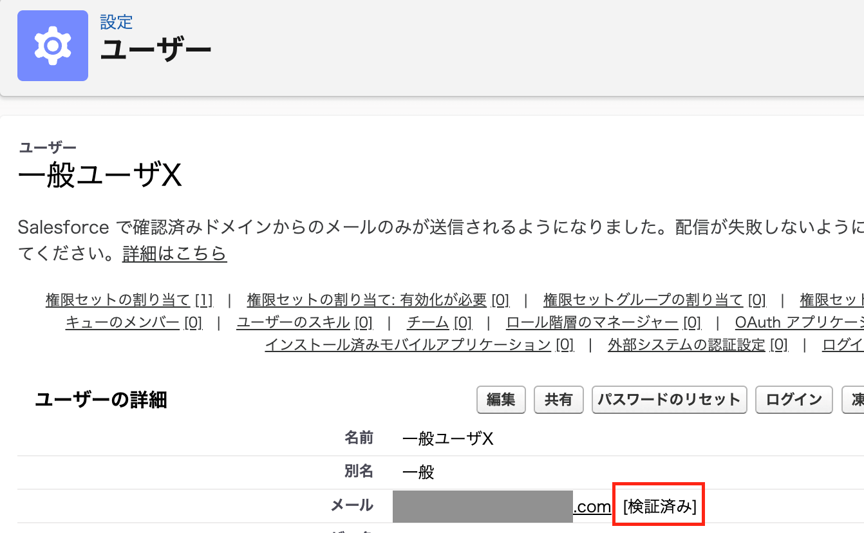Click the 別名 field label

pyautogui.click(x=359, y=471)
